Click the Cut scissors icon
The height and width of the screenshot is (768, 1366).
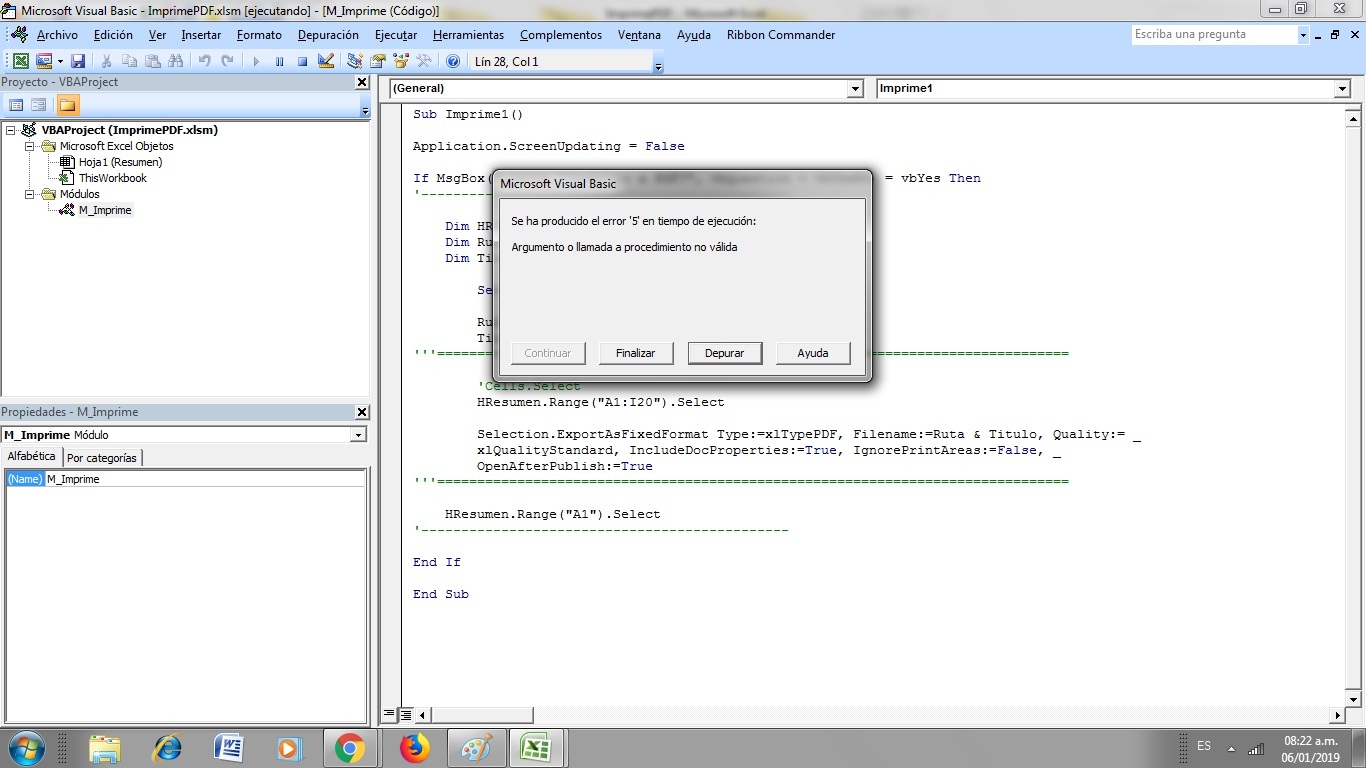pos(106,61)
